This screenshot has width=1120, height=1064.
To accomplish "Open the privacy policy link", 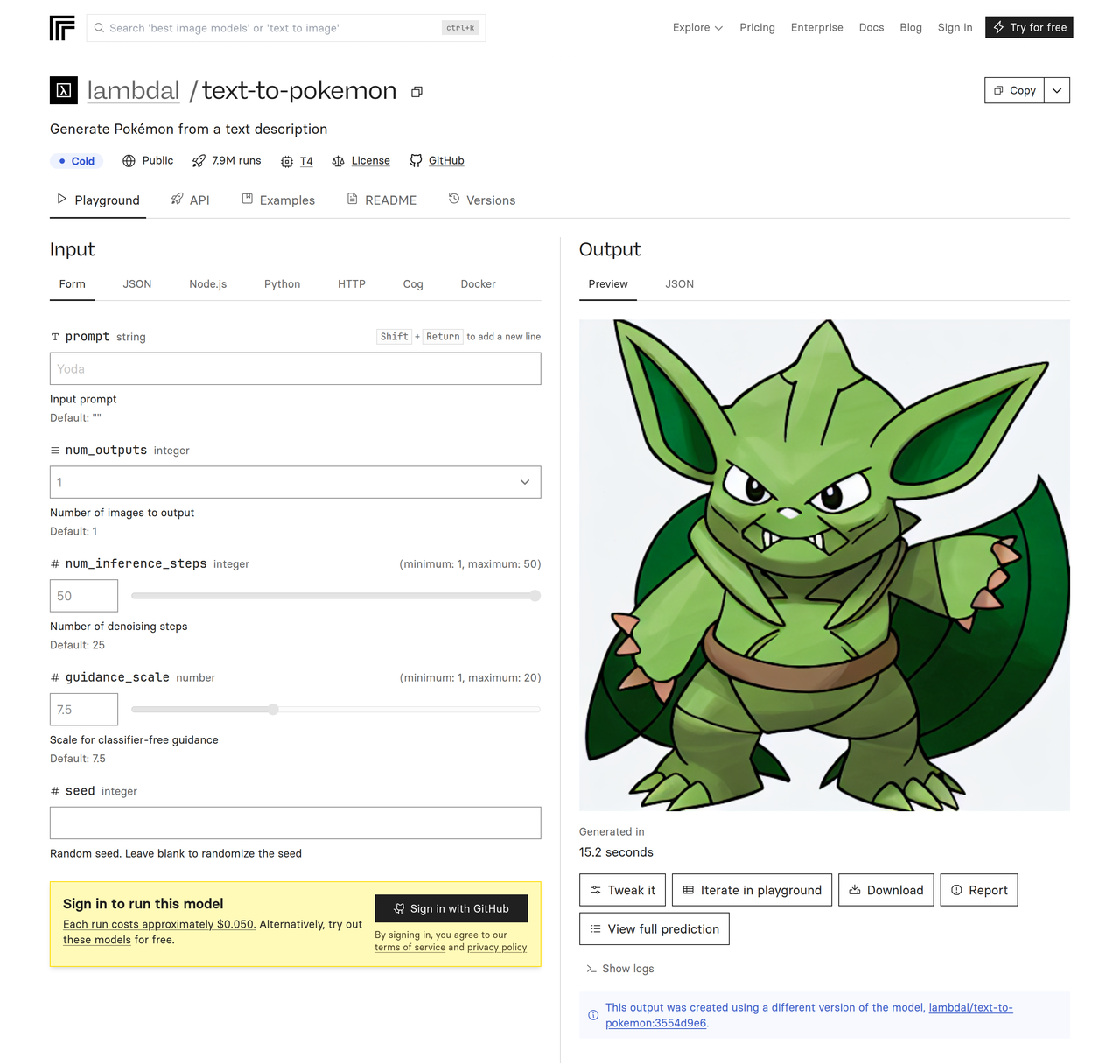I will click(497, 948).
